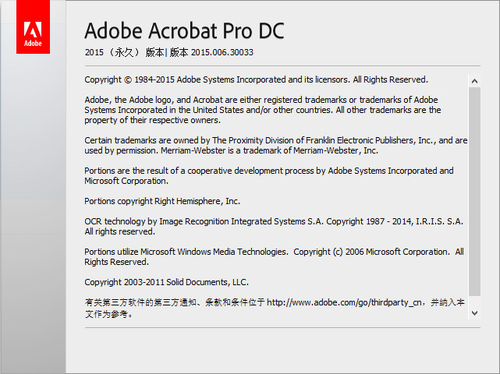Click the red Adobe logo
The image size is (500, 374).
pyautogui.click(x=33, y=27)
